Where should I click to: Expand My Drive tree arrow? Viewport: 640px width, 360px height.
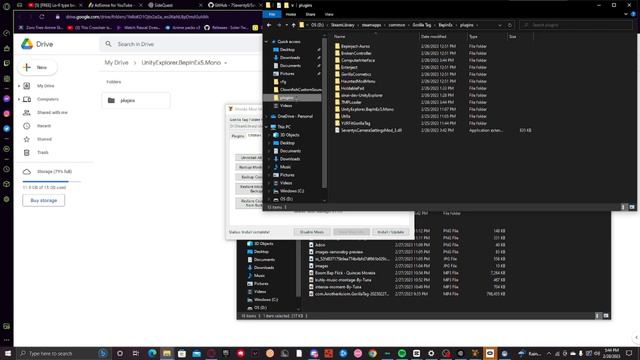coord(19,86)
